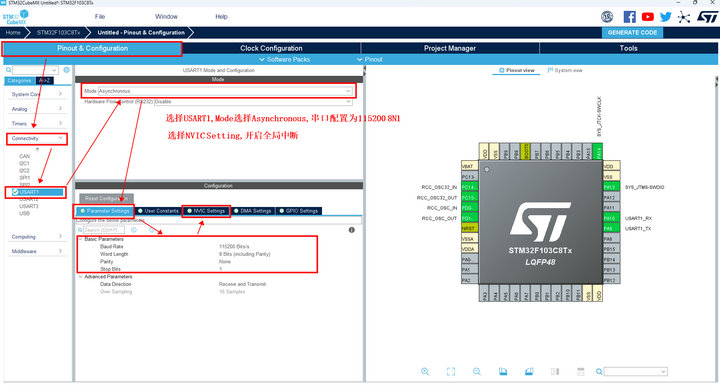Open the NVIC Settings tab

pyautogui.click(x=206, y=211)
